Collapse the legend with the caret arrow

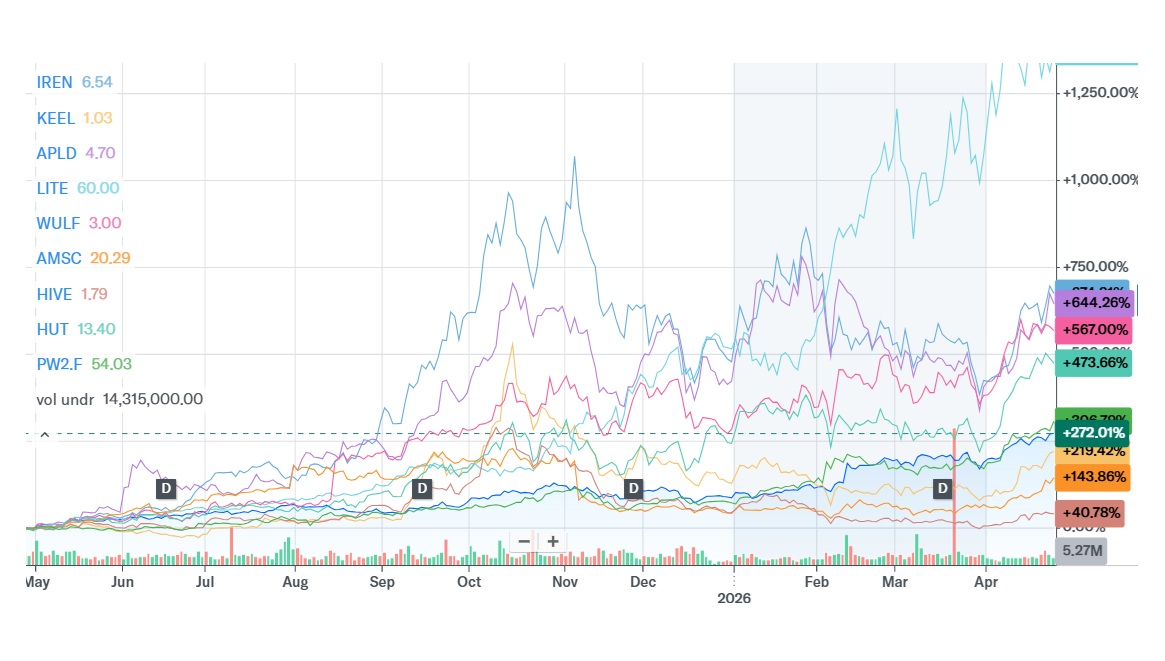click(x=45, y=434)
